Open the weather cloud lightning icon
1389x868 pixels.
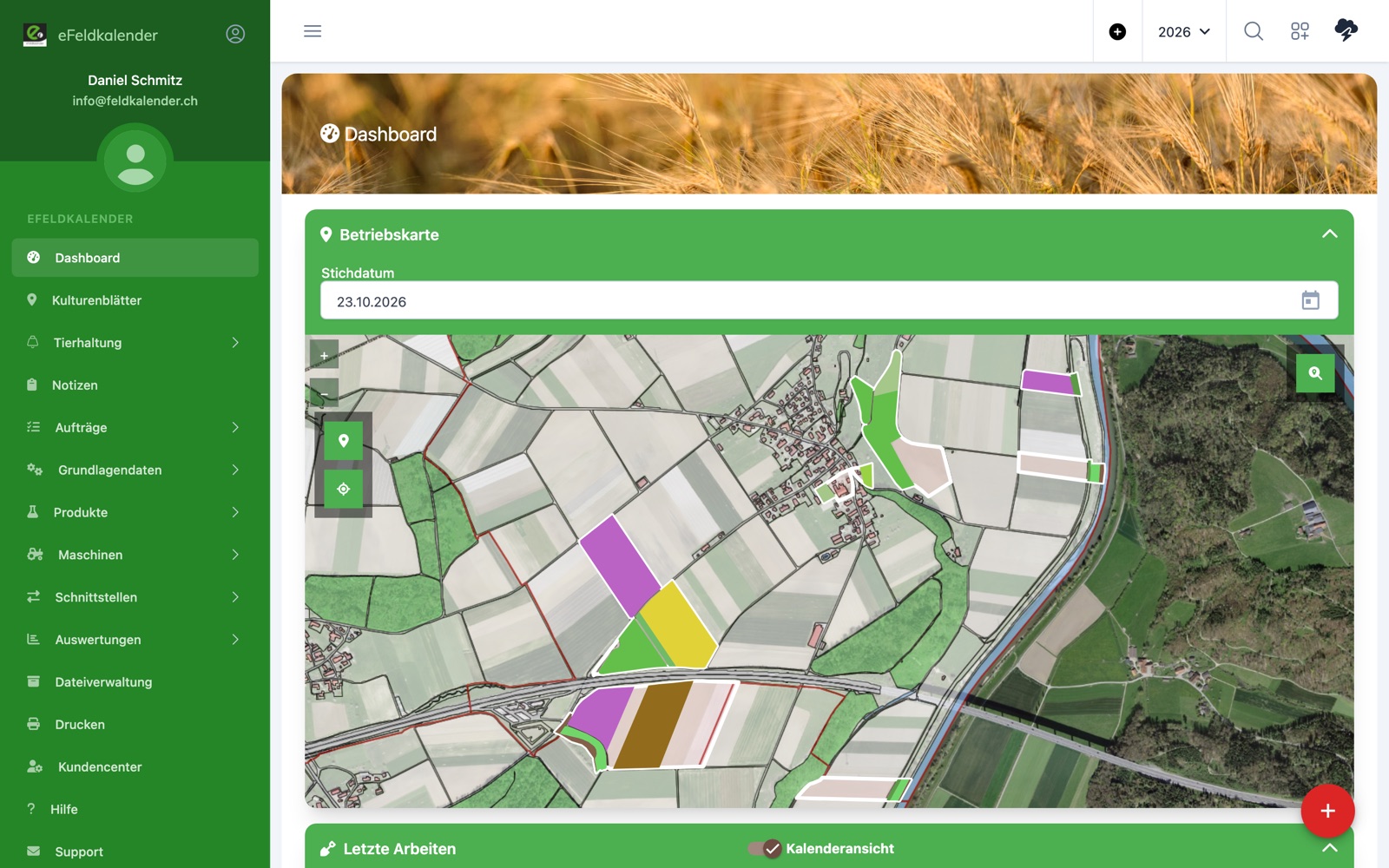(x=1346, y=30)
